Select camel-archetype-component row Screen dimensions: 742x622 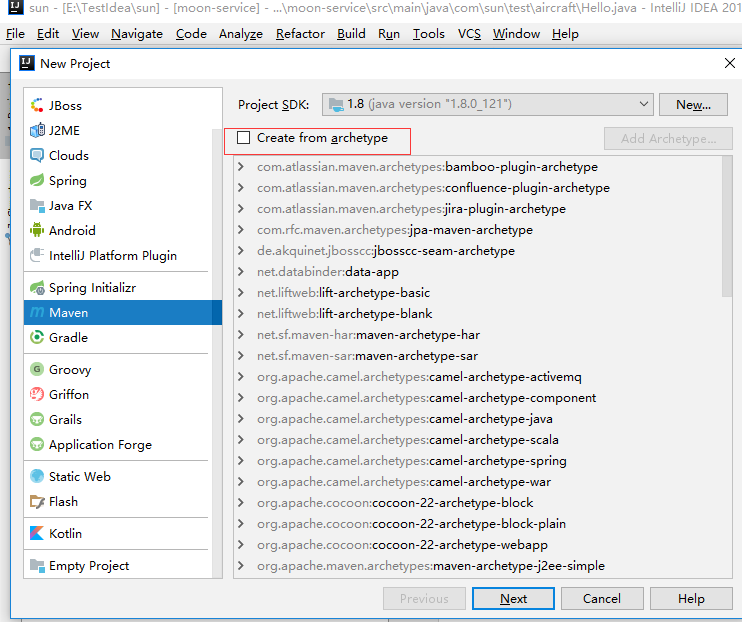(x=478, y=398)
